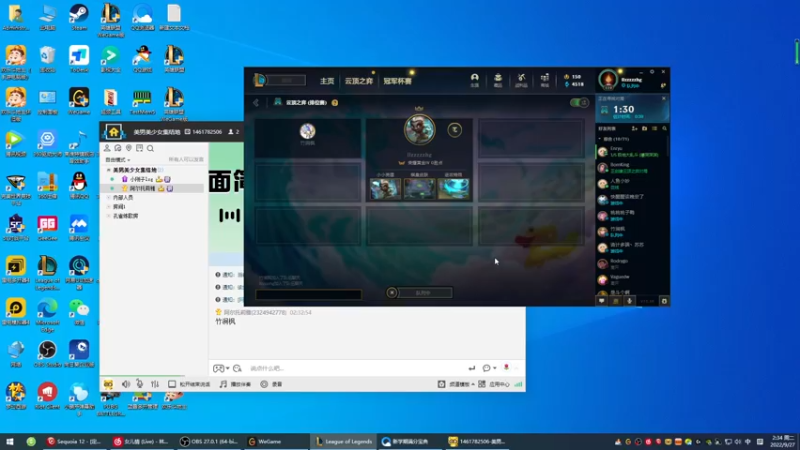Screen dimensions: 800x450
Task: Click the microphone icon in YY bottom bar
Action: click(140, 384)
